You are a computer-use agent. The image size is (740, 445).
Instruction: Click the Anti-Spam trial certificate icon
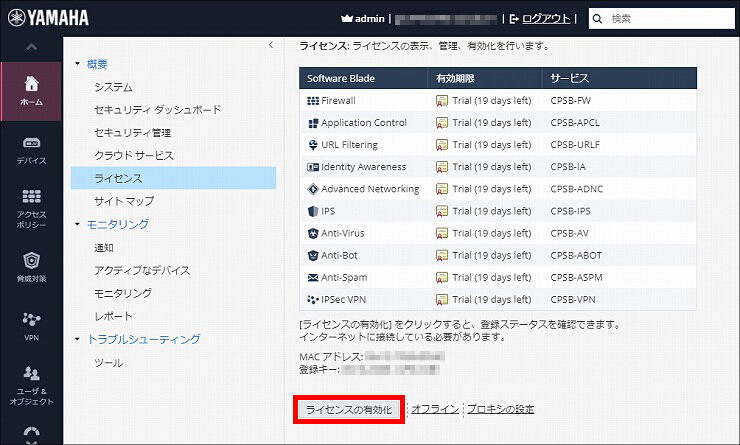[x=442, y=277]
